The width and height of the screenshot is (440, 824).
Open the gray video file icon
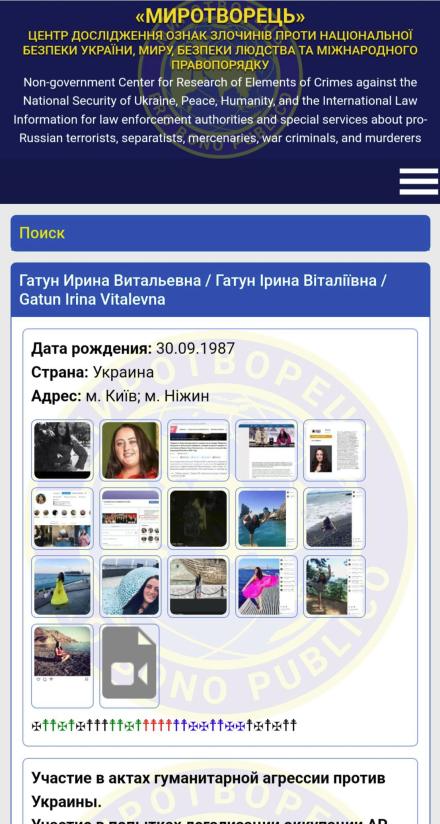pos(129,666)
